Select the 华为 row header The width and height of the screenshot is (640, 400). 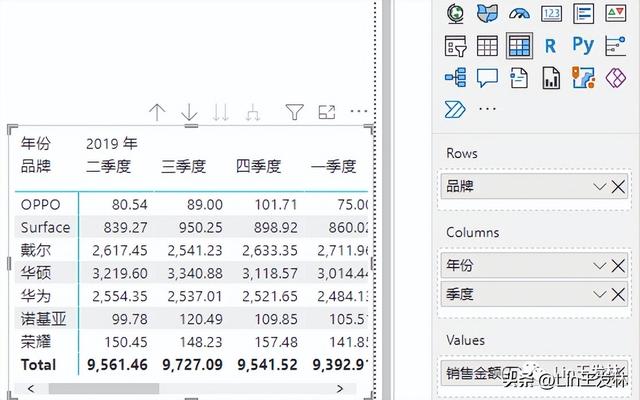click(x=36, y=296)
